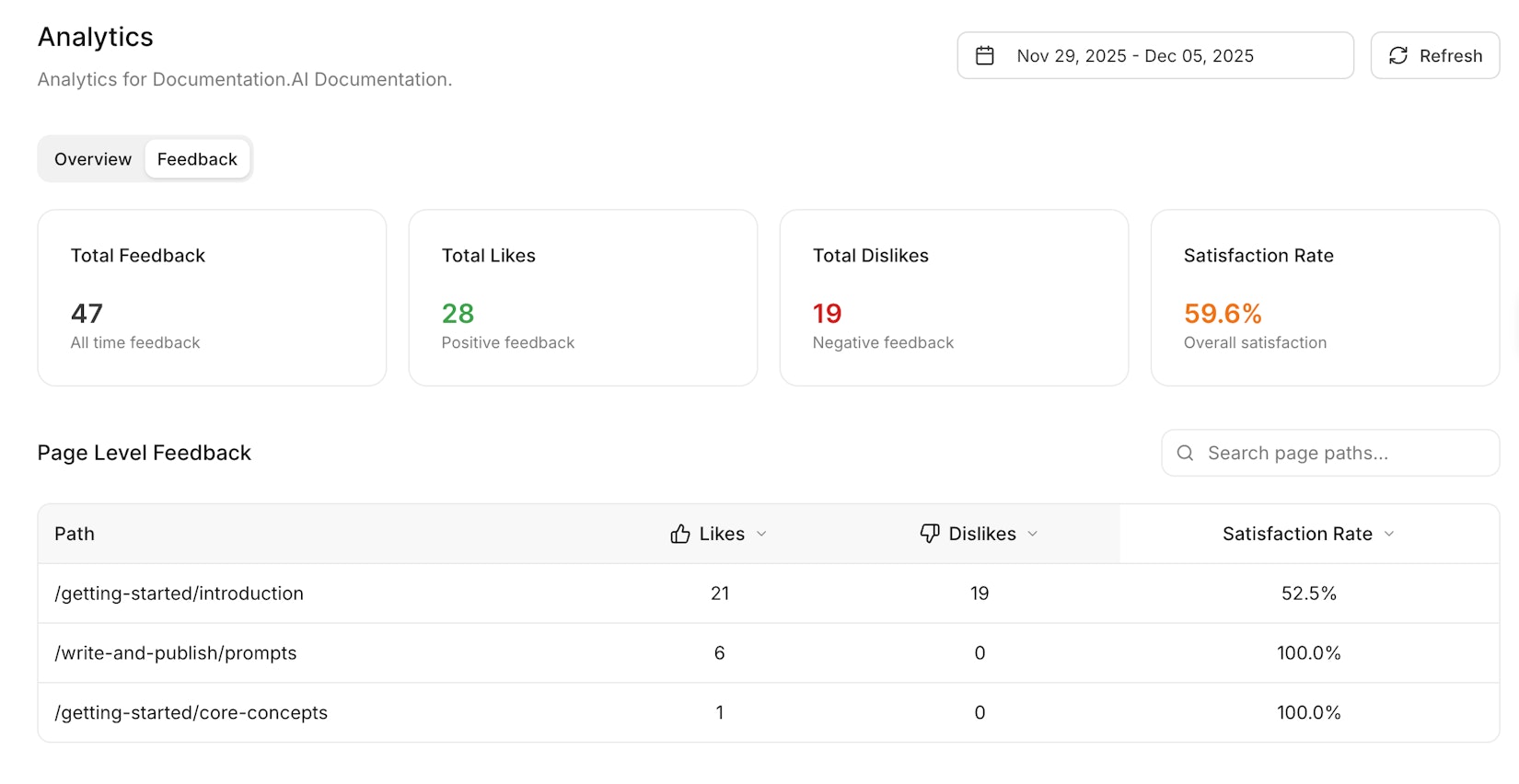Click the green Total Likes value 28

tap(458, 314)
